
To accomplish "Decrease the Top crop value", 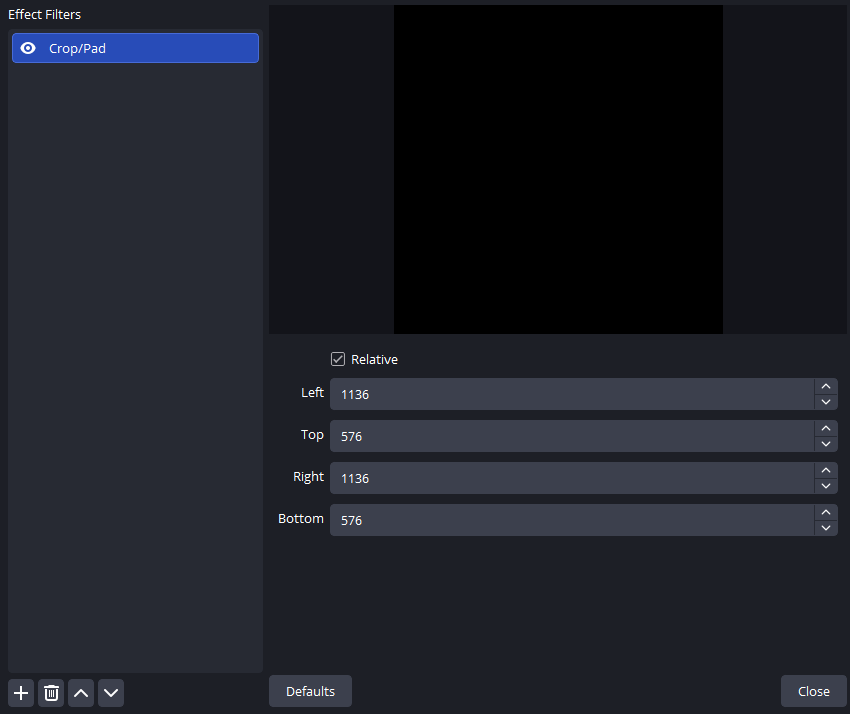I will [x=826, y=443].
